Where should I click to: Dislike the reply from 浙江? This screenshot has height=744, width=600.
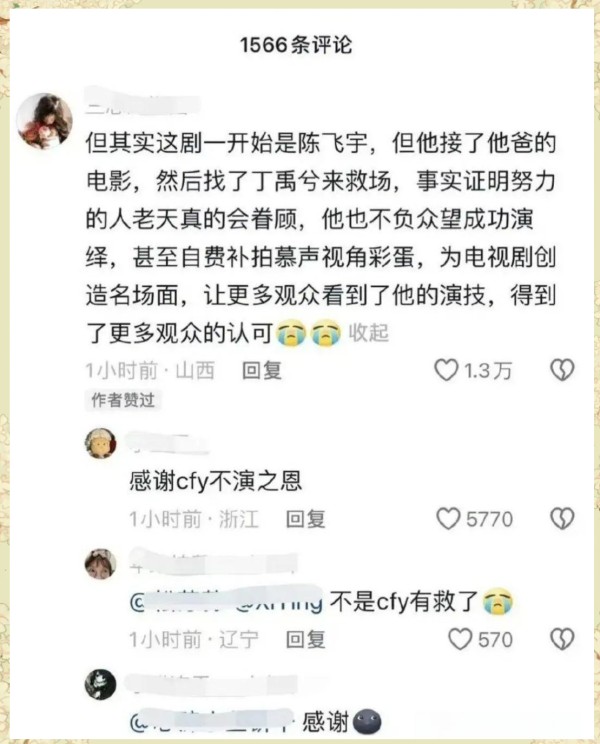tap(562, 519)
